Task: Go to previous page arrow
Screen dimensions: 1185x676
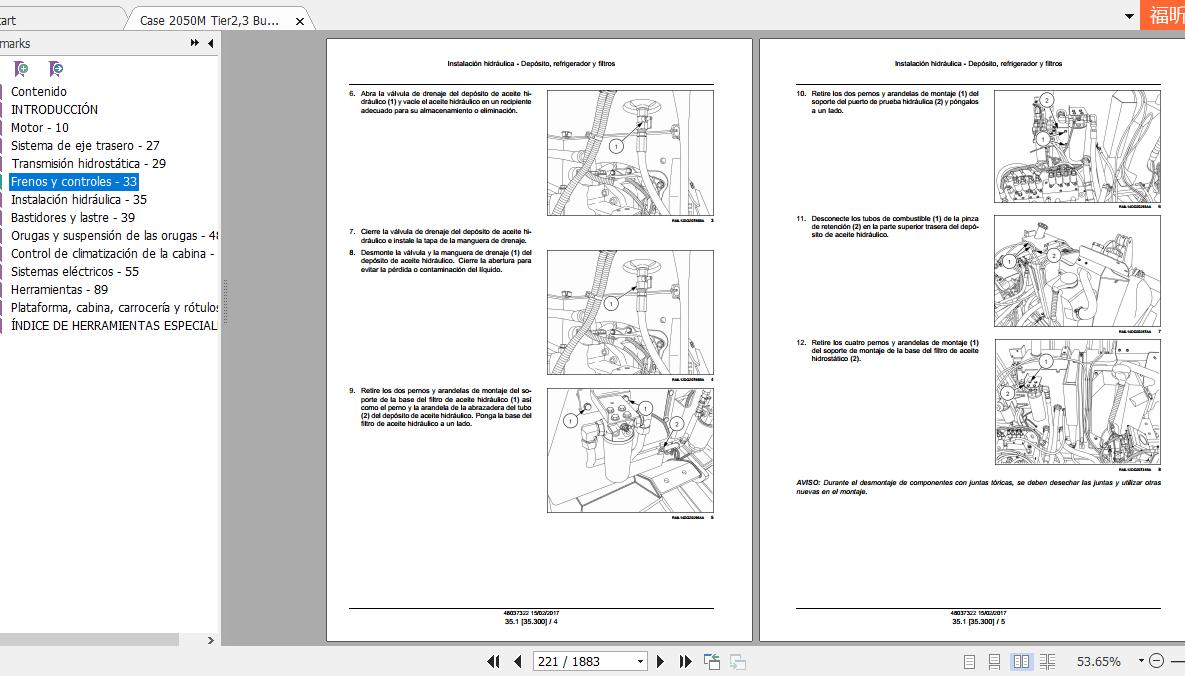Action: [x=518, y=662]
